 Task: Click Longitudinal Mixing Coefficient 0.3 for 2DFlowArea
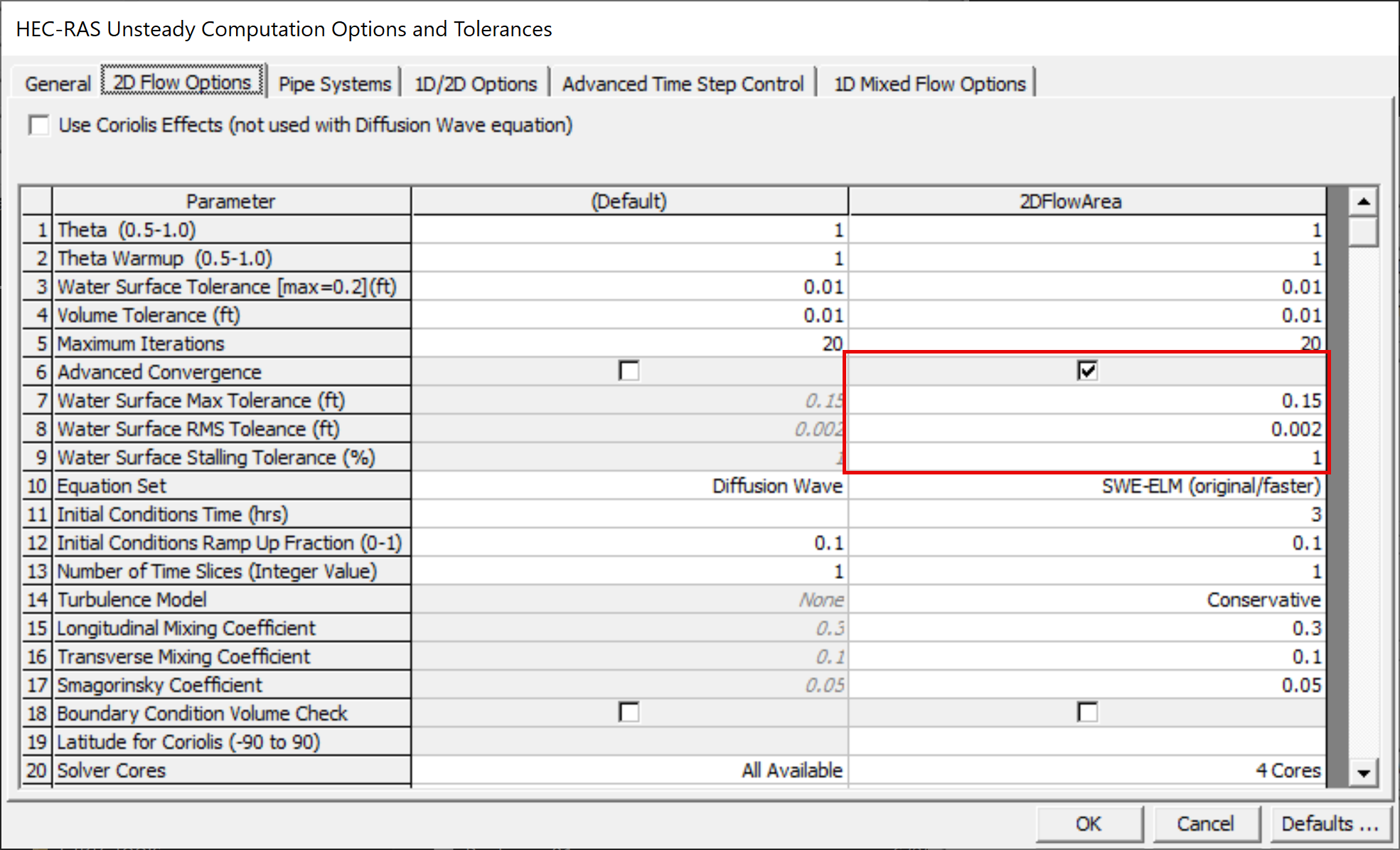[1087, 628]
